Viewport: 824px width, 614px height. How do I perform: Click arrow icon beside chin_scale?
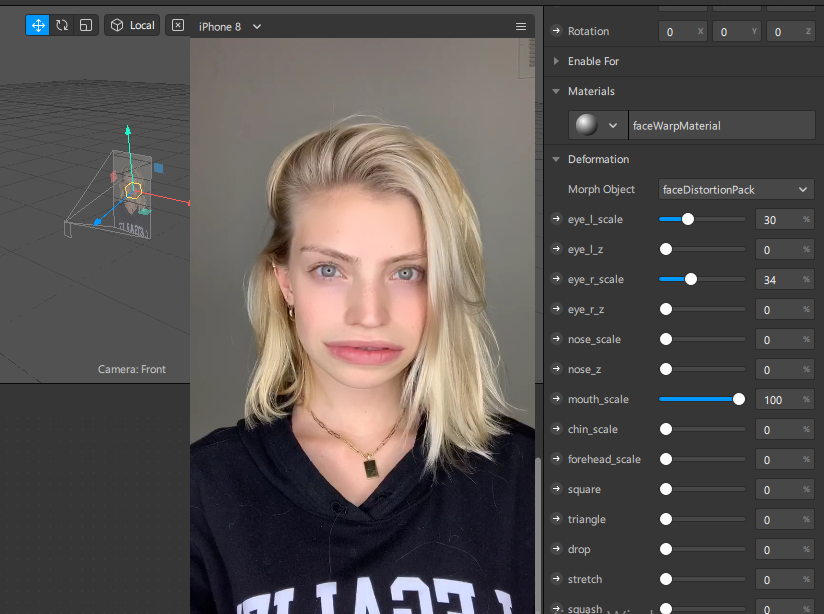tap(556, 428)
